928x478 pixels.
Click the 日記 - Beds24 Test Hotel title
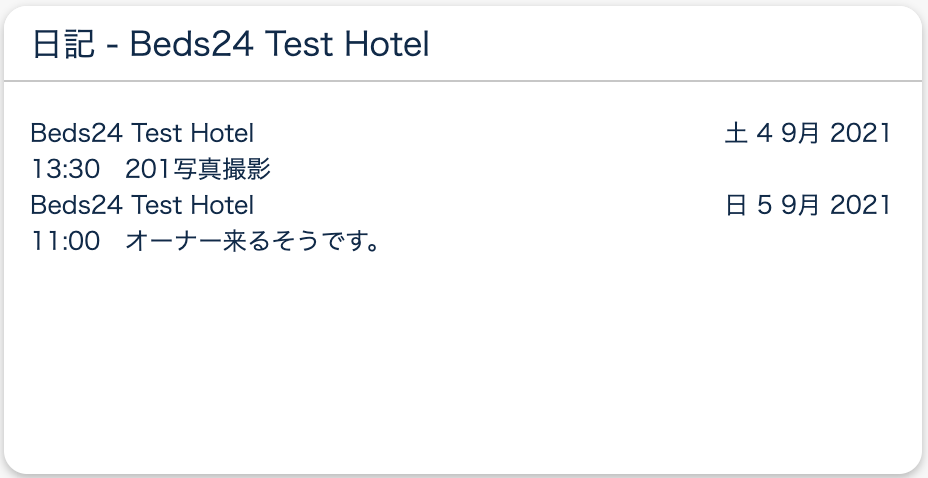(x=231, y=45)
